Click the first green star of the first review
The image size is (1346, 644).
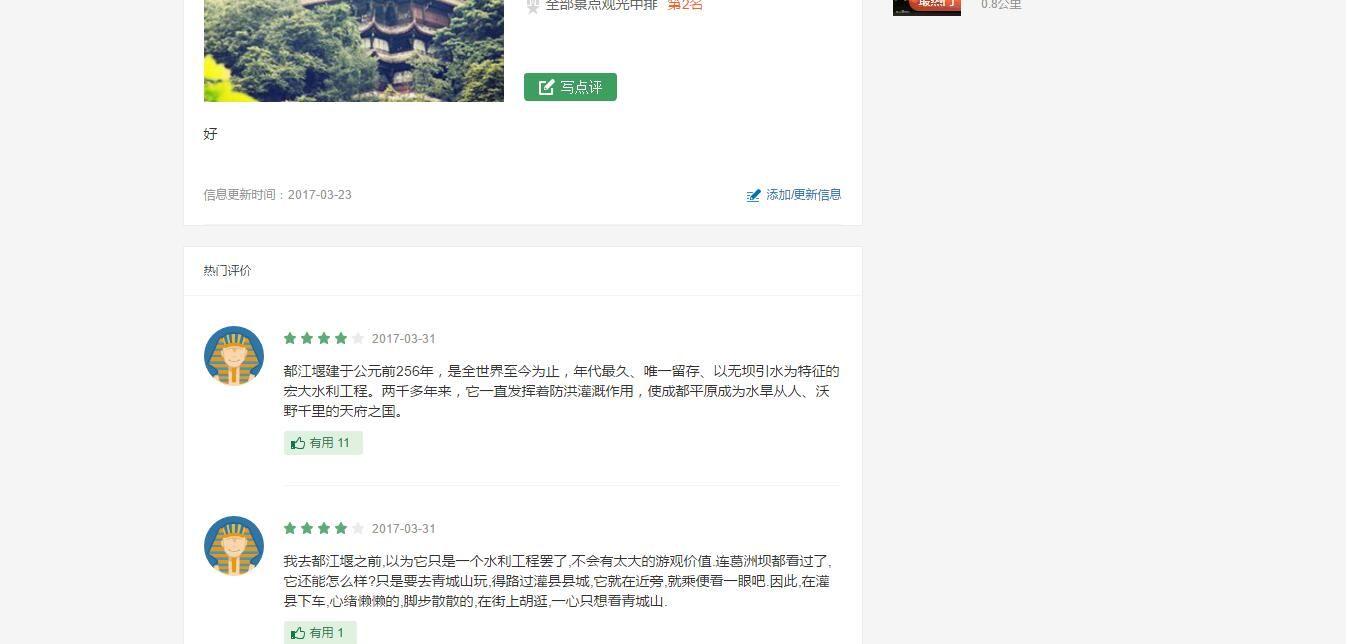click(x=290, y=338)
